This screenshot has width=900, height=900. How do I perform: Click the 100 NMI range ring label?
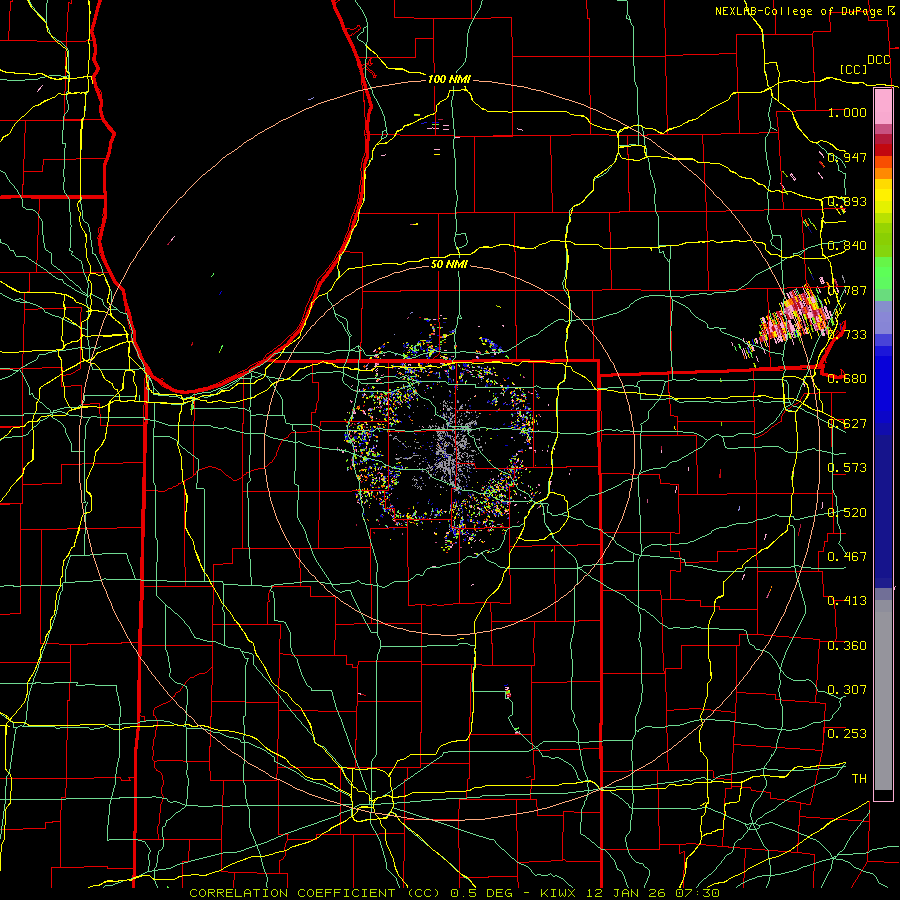point(449,79)
